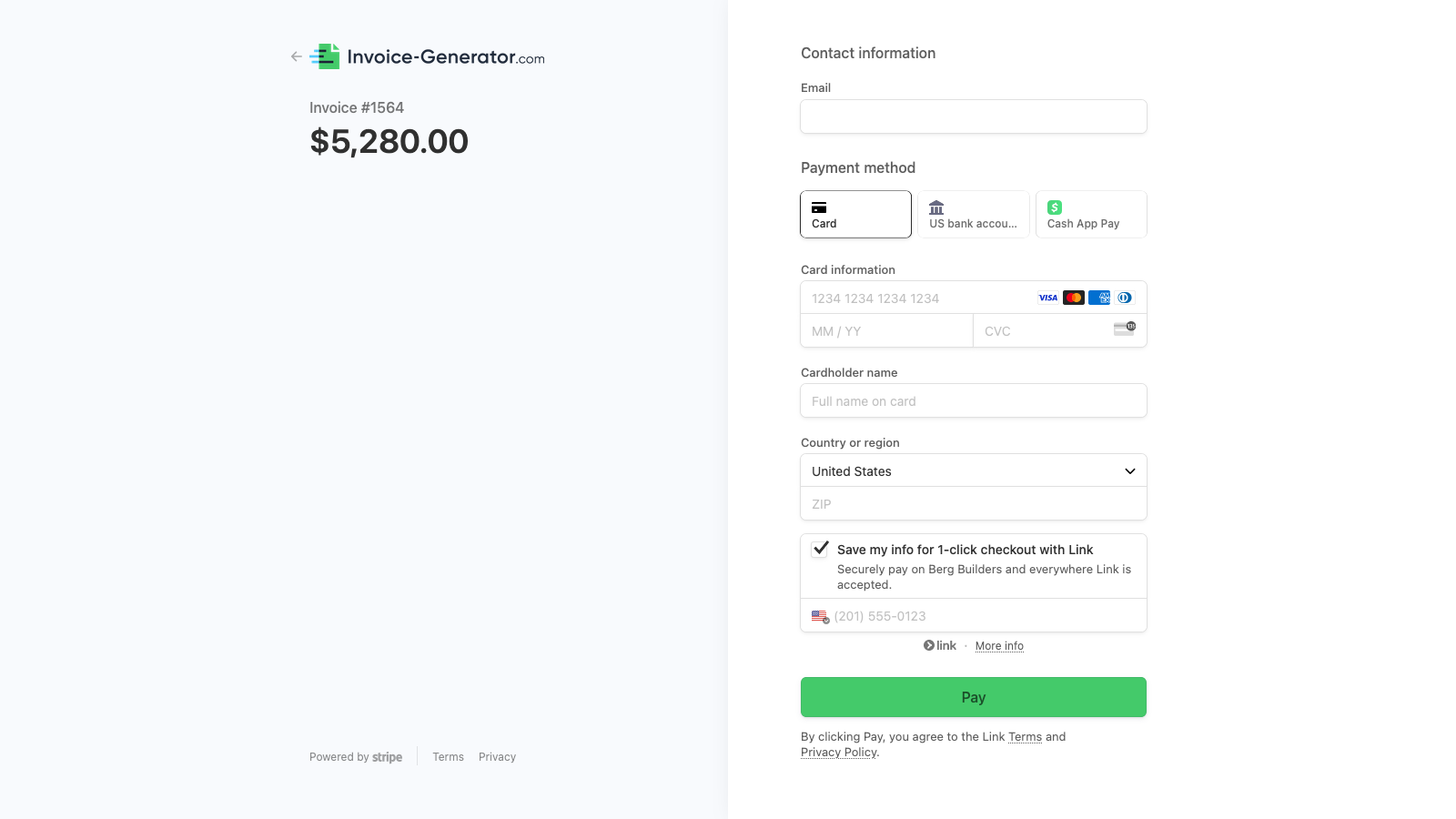
Task: Click the back arrow
Action: point(296,56)
